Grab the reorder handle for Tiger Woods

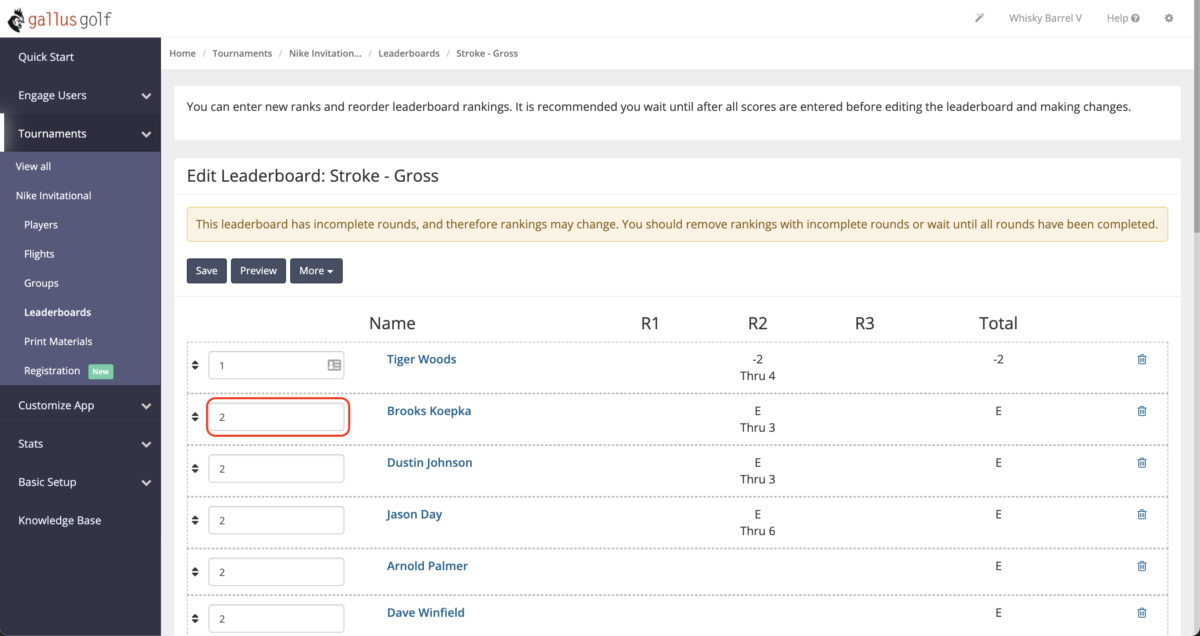[x=195, y=365]
